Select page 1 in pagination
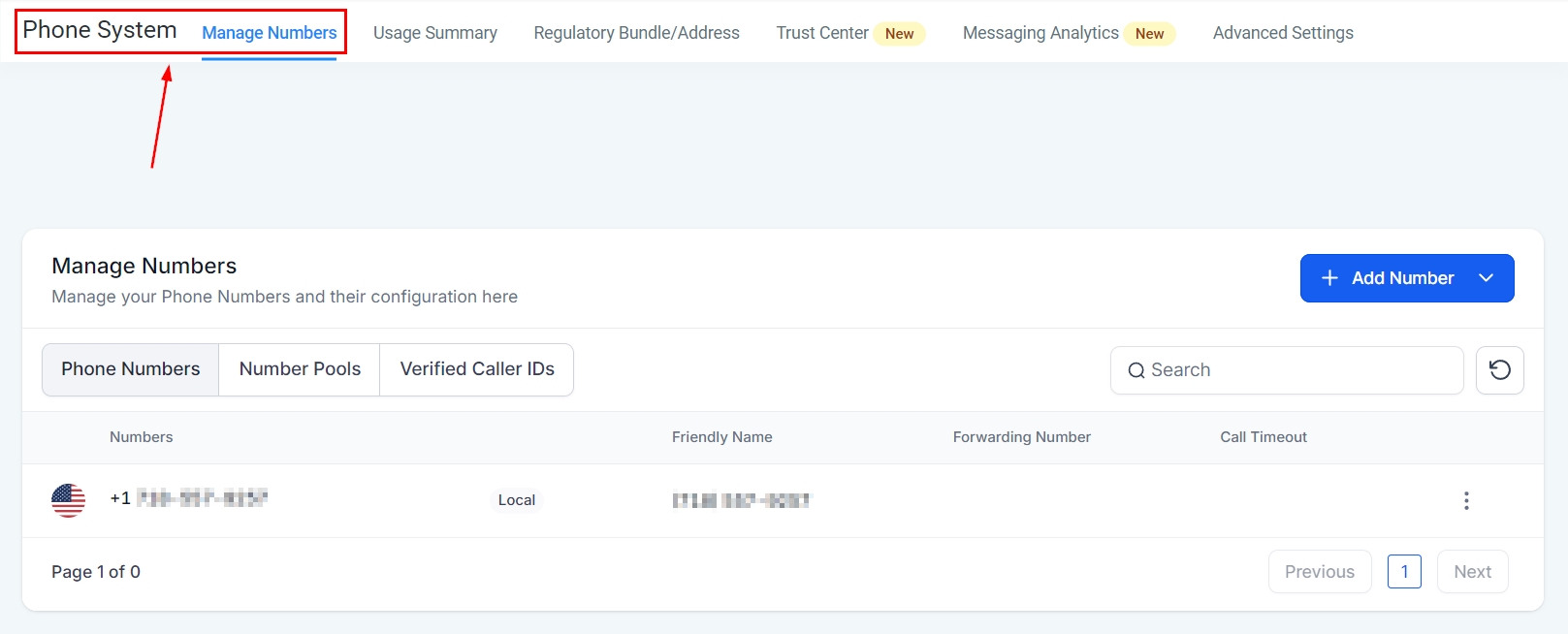 click(1404, 572)
